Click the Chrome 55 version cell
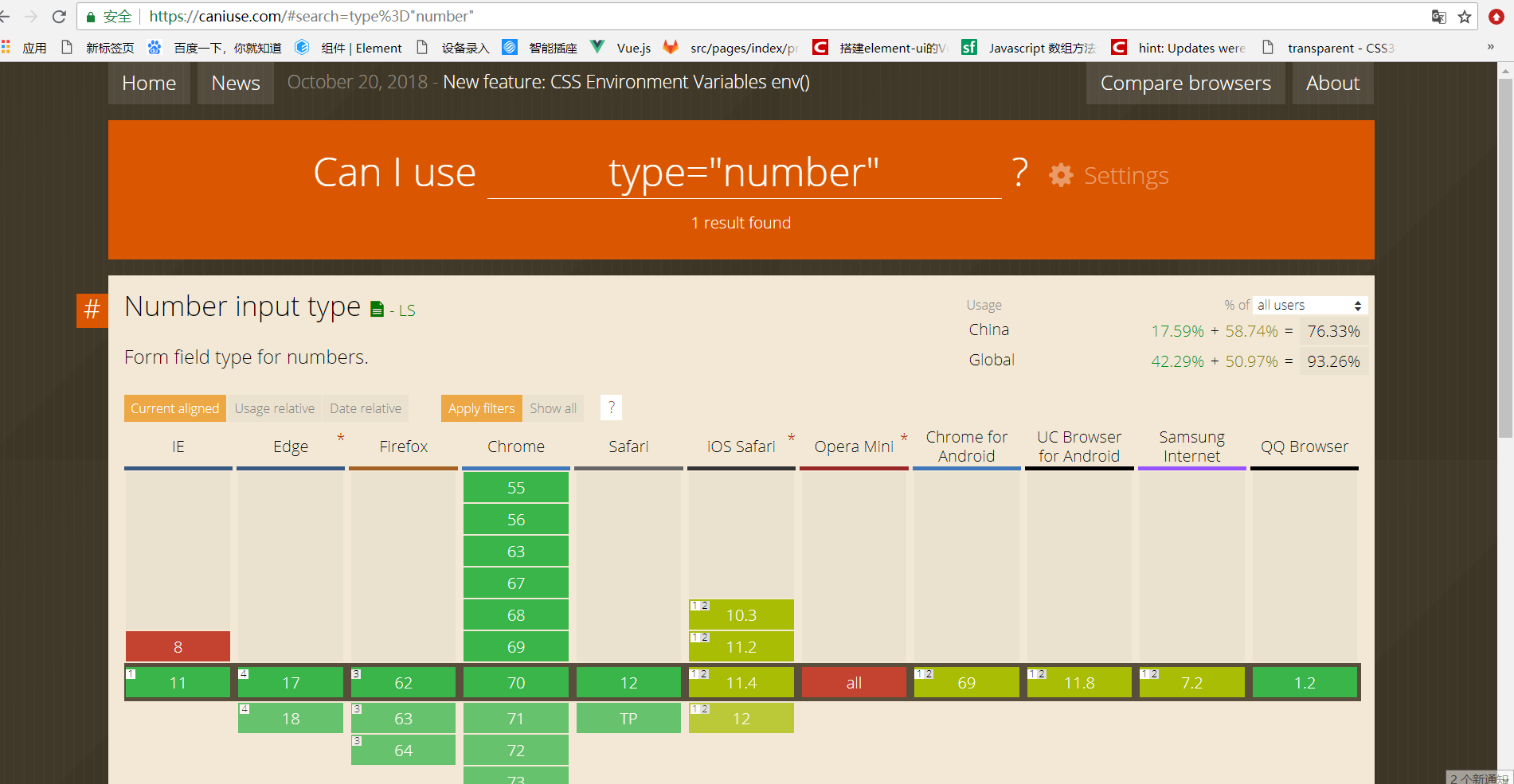Viewport: 1514px width, 784px height. [x=516, y=487]
